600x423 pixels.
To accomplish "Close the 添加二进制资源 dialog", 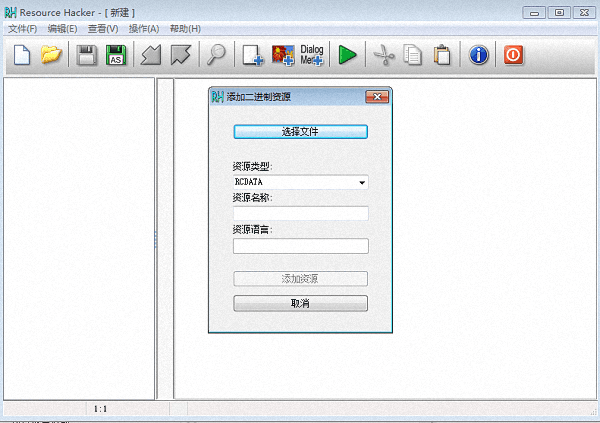I will (x=377, y=97).
